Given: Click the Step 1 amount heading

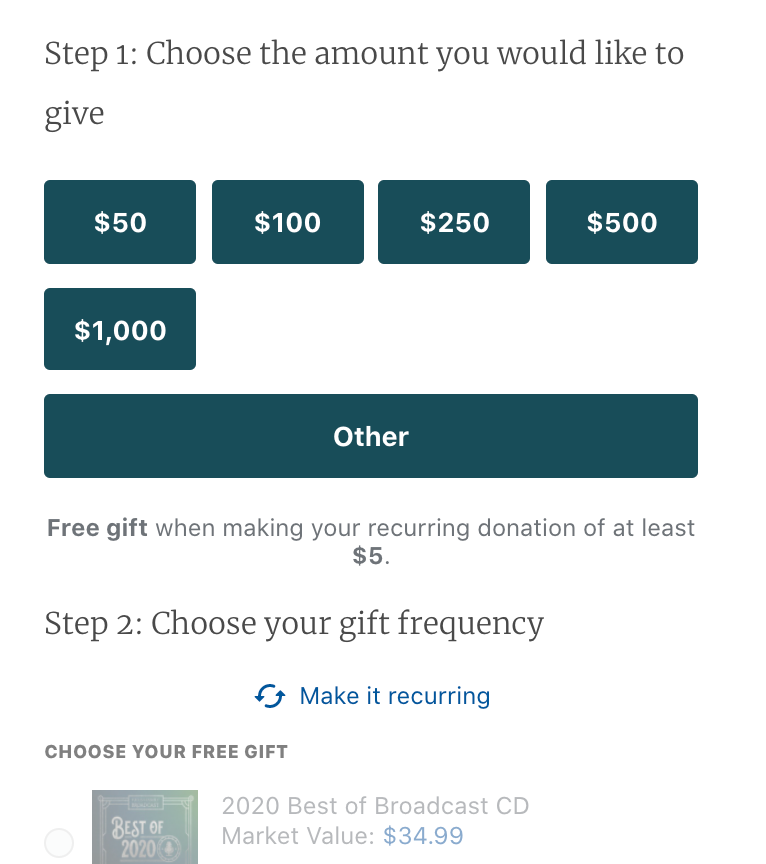Looking at the screenshot, I should tap(364, 53).
